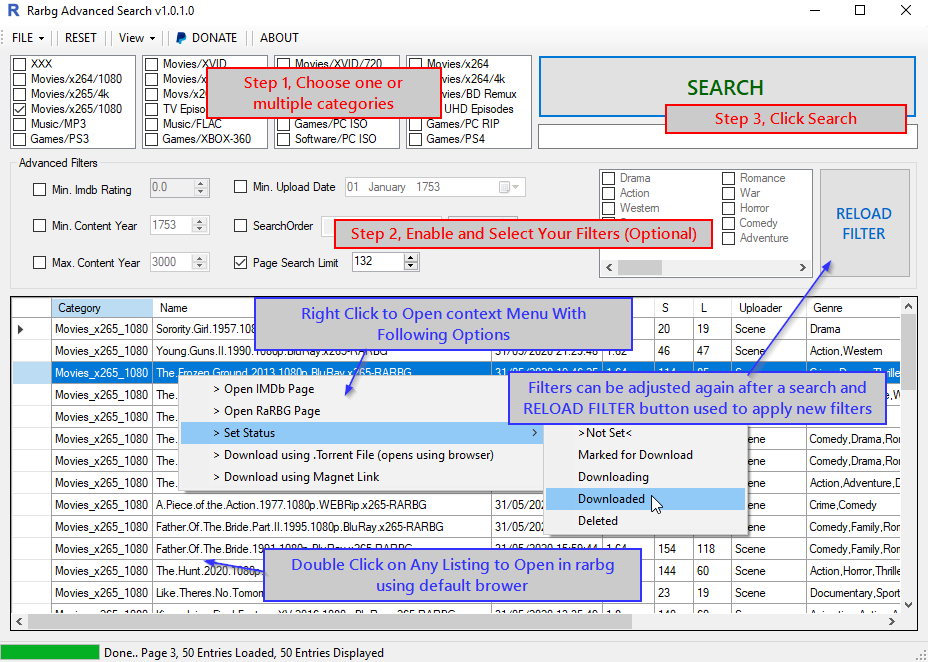
Task: Disable the Page Search Limit checkbox
Action: coord(240,263)
